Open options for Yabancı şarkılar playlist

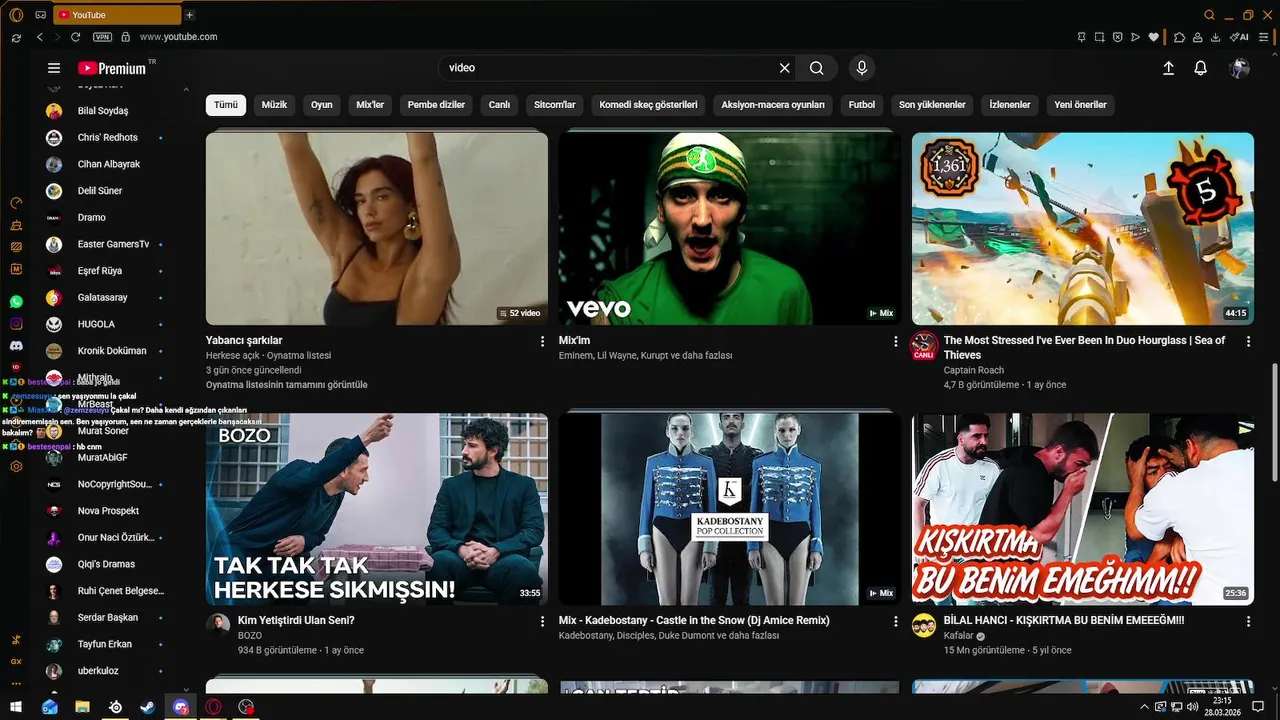click(543, 341)
